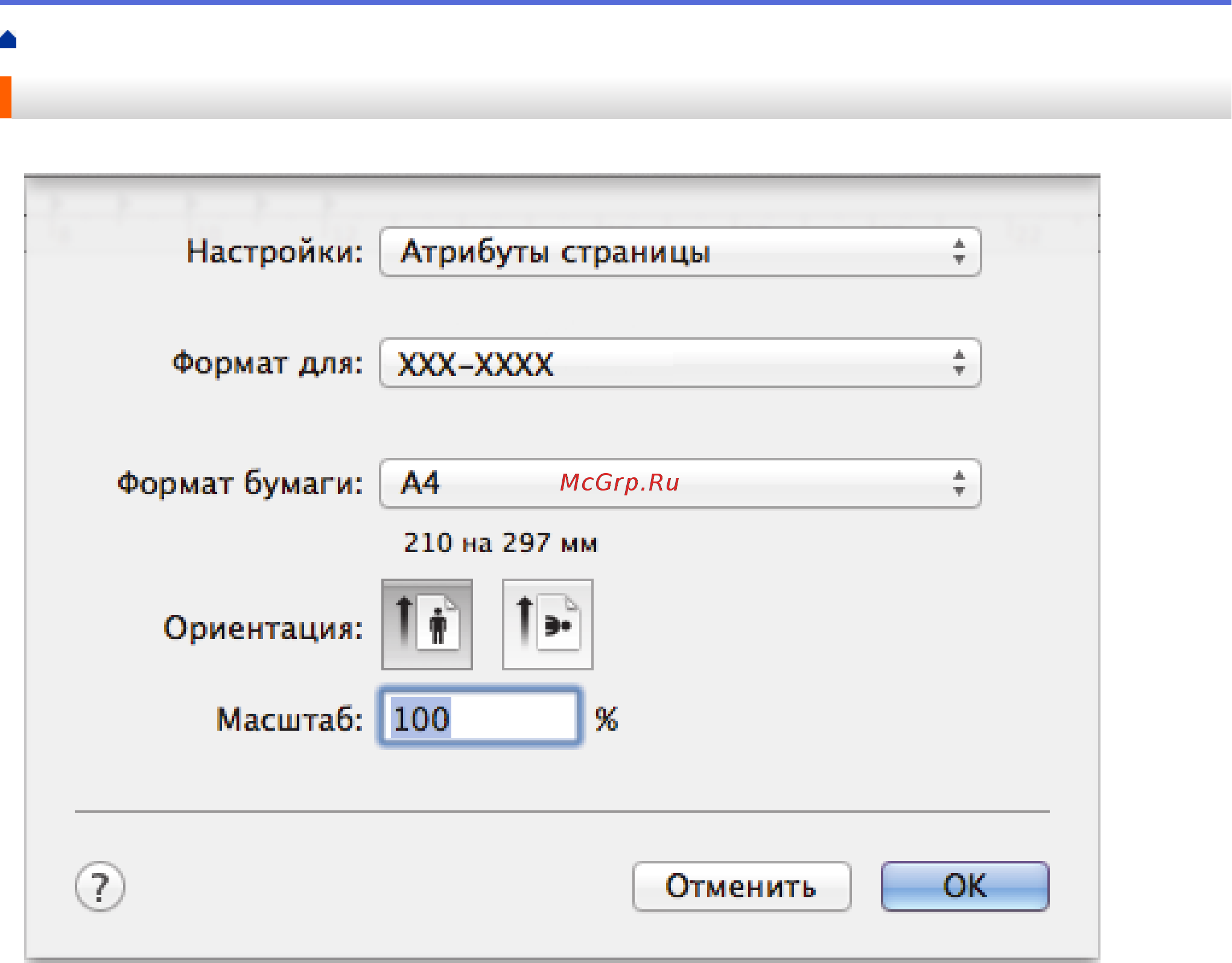The width and height of the screenshot is (1232, 963).
Task: Confirm with the OK button
Action: 965,886
